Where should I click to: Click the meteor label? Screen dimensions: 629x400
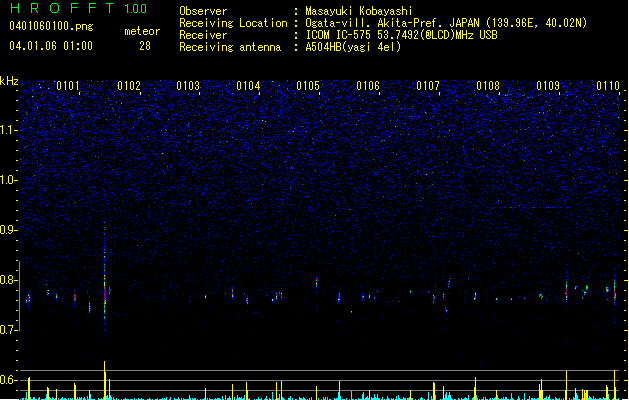coord(142,31)
